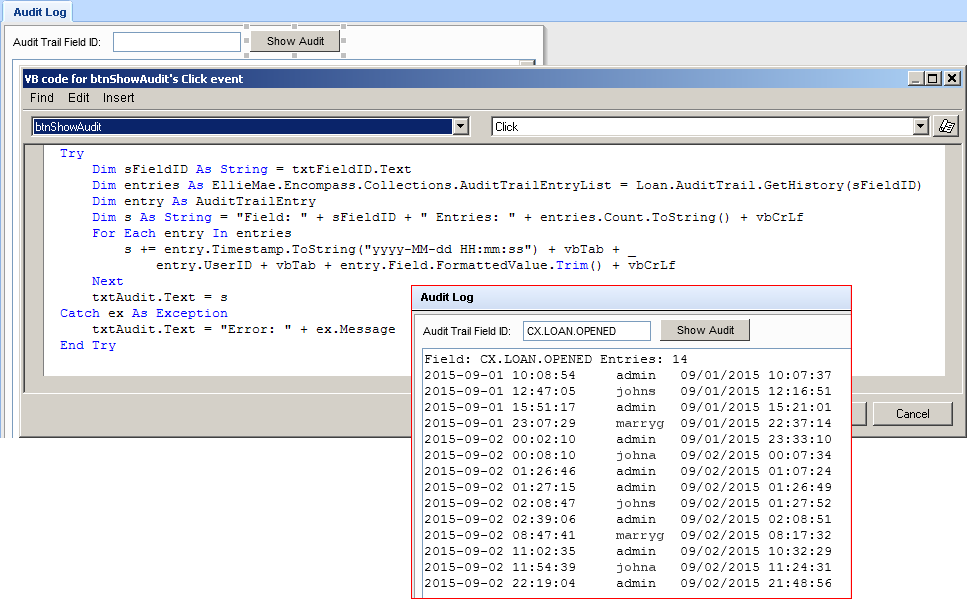
Task: Click the CX.LOAN.OPENED field ID input
Action: (586, 331)
